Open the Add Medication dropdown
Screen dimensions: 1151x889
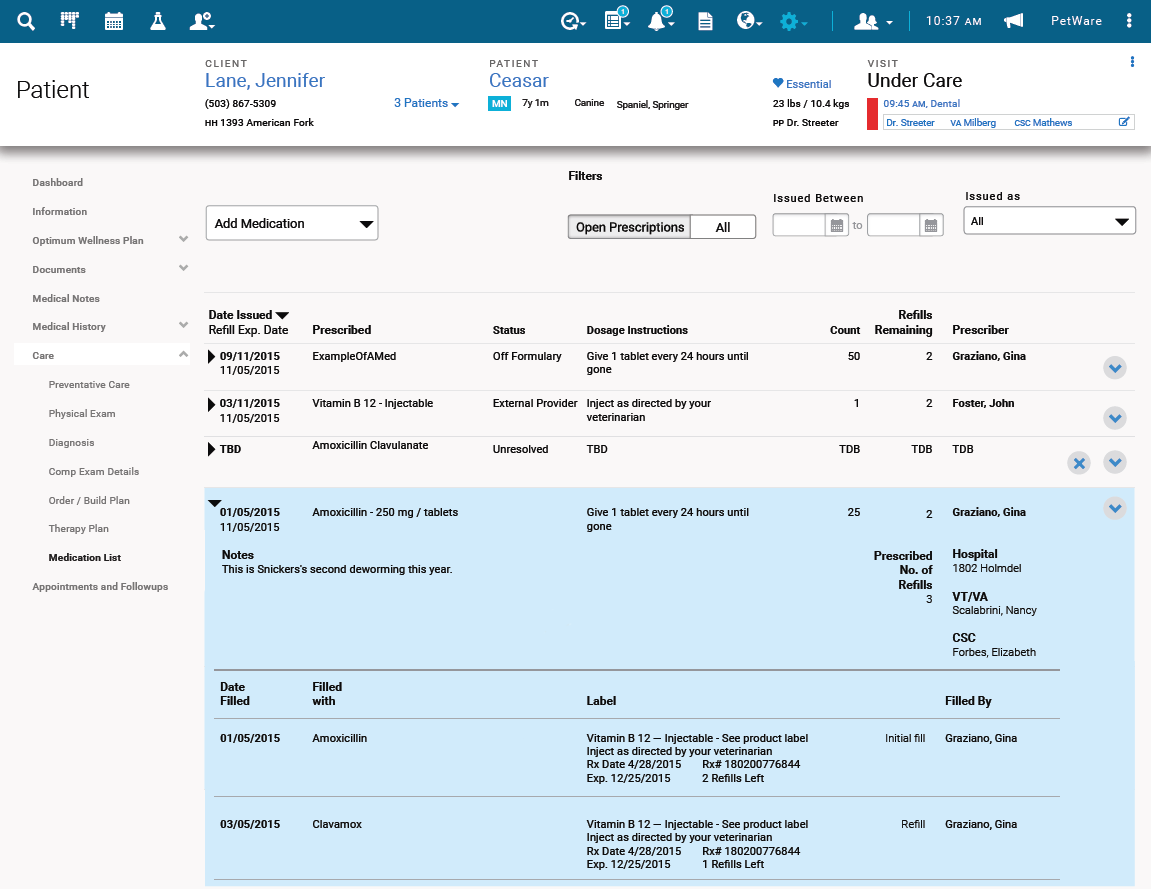point(292,223)
